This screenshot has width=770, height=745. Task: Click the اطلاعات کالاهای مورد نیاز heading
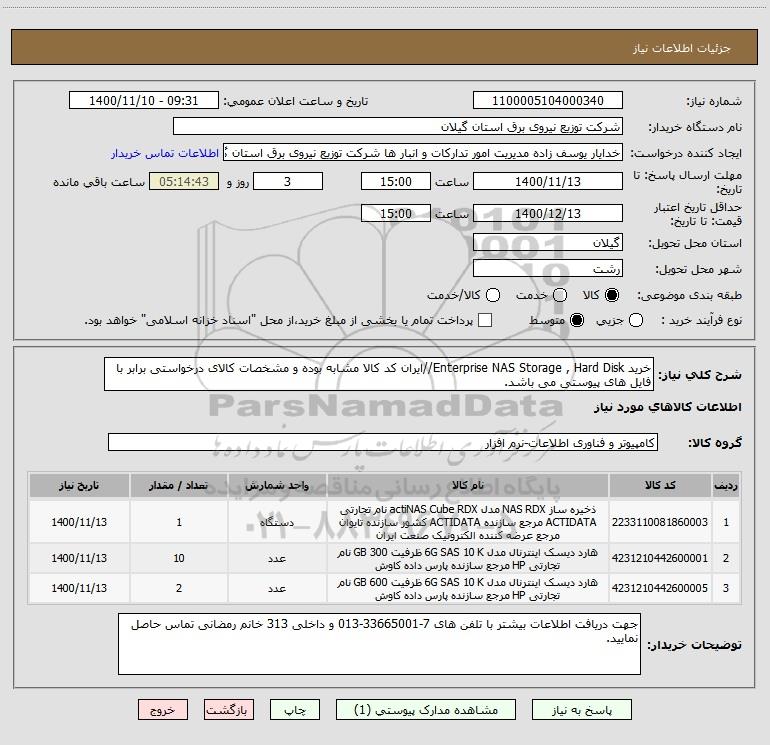pos(667,407)
